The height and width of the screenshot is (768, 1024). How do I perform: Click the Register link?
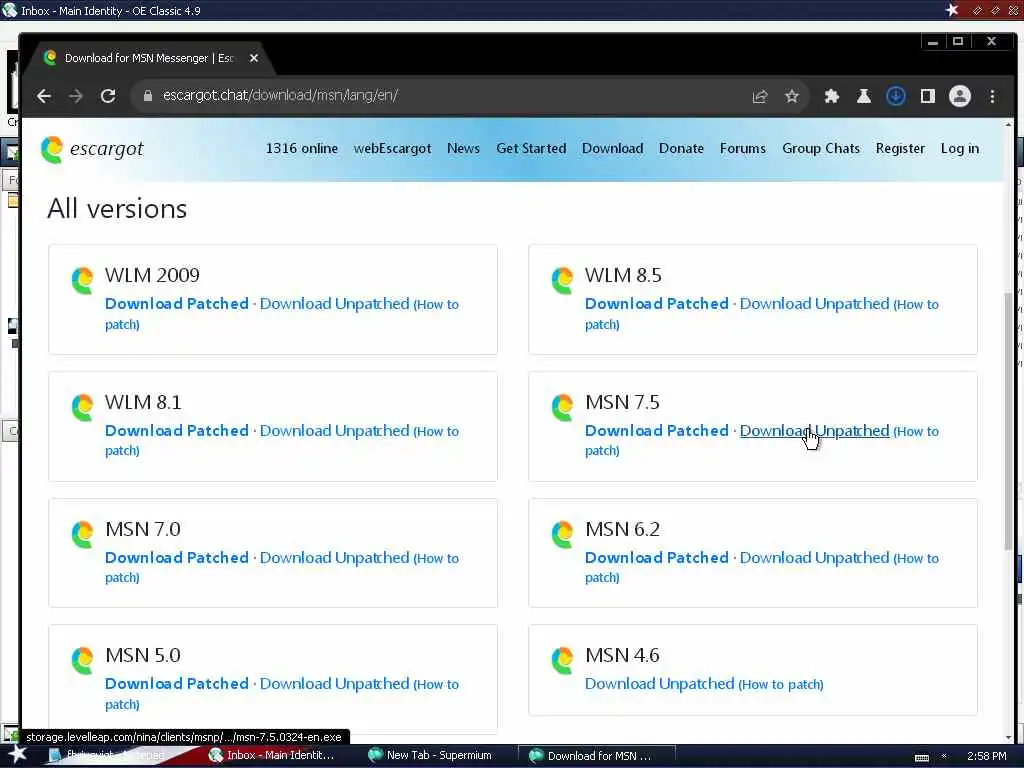click(x=900, y=148)
